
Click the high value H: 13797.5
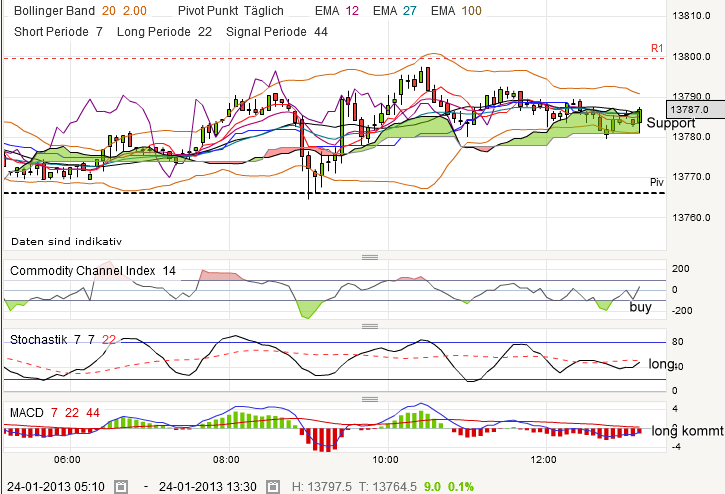[322, 487]
